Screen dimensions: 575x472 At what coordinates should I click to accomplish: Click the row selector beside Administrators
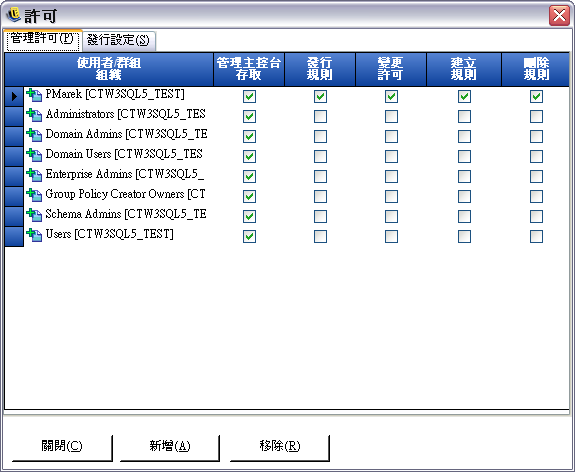(x=14, y=117)
